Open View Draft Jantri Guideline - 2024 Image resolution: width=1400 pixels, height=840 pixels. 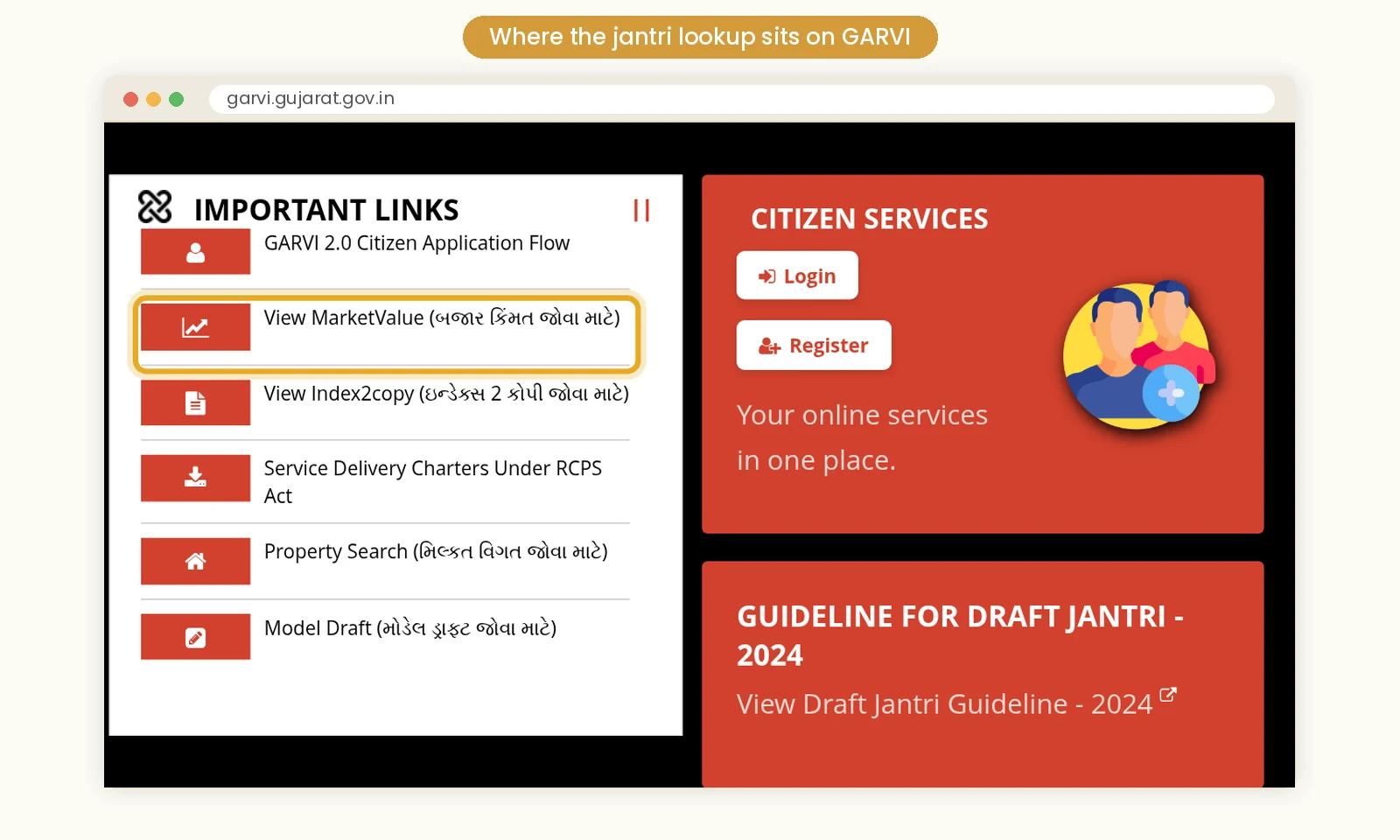945,704
